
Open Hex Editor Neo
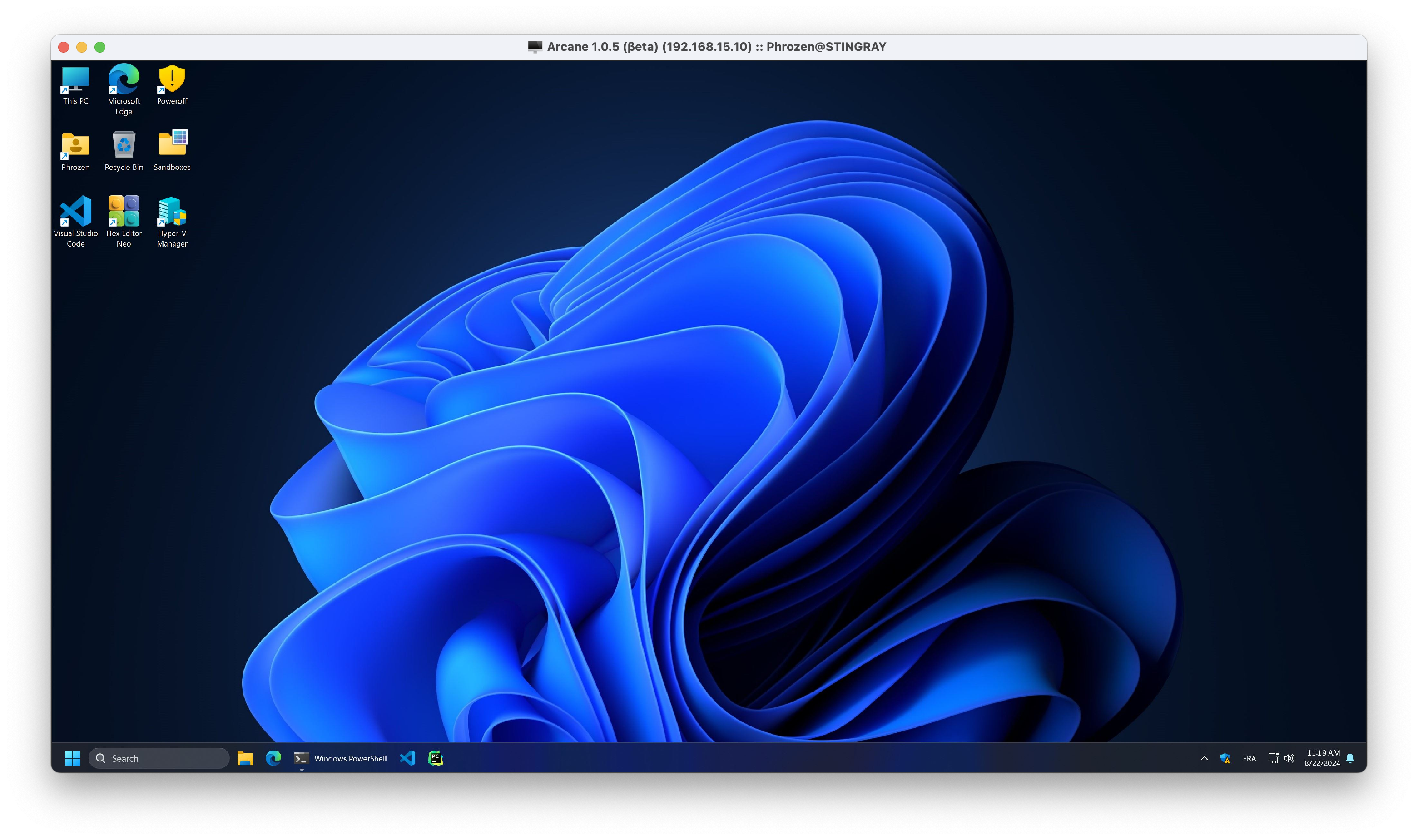[124, 212]
